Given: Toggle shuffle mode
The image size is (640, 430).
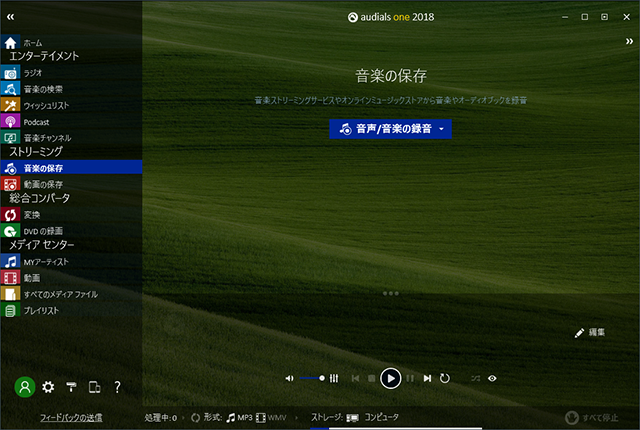Looking at the screenshot, I should click(x=476, y=378).
